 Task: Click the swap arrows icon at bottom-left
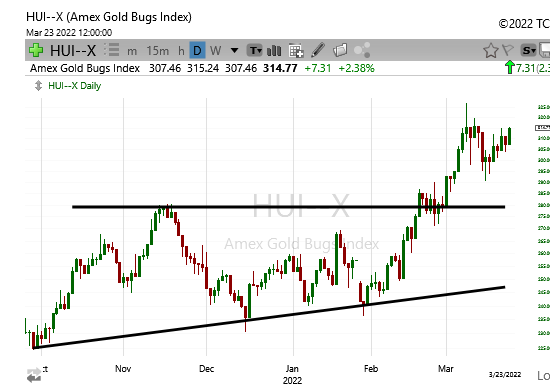pos(34,375)
